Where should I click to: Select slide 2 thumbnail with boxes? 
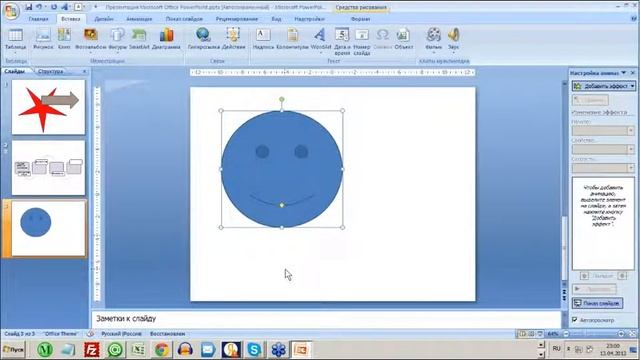(x=49, y=168)
